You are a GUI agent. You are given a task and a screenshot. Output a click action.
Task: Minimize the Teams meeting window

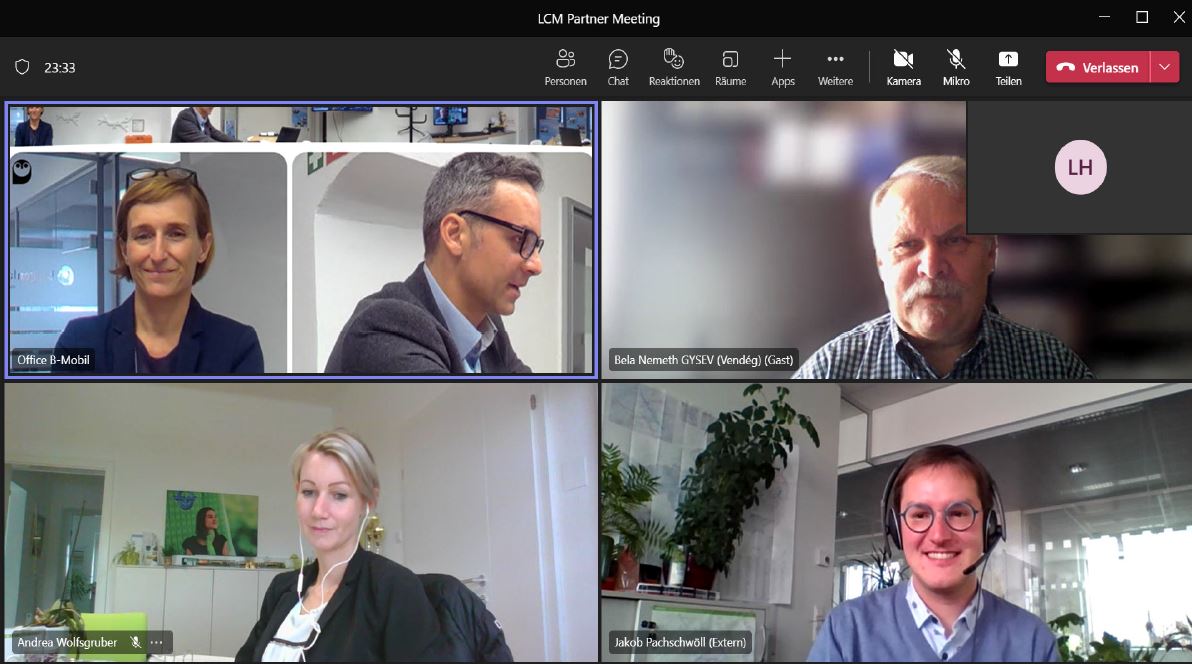pos(1105,17)
